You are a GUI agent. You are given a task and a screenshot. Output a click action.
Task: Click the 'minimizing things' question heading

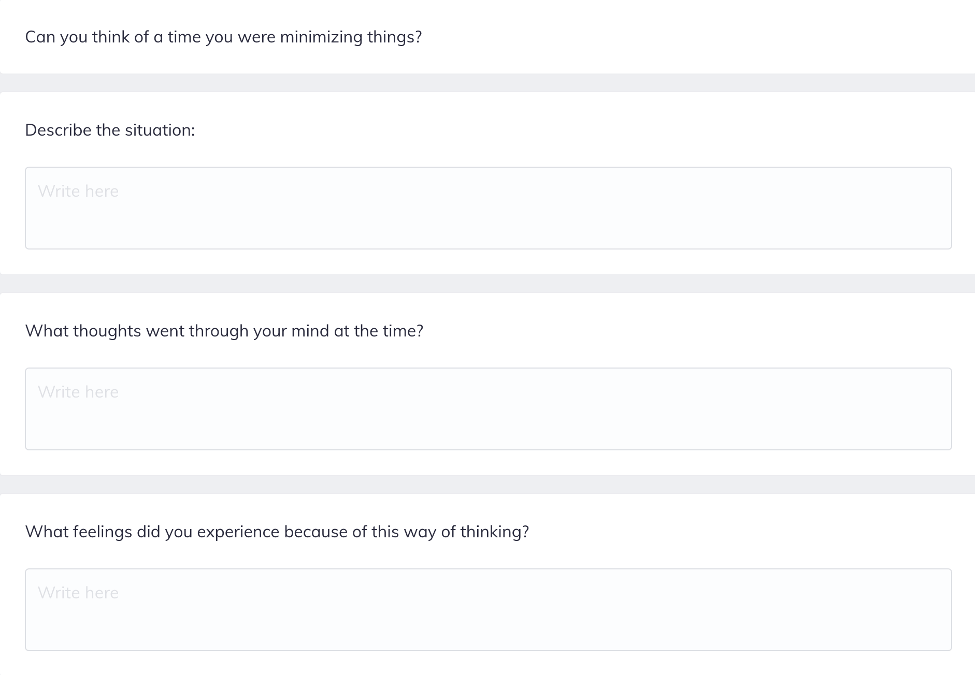[223, 38]
